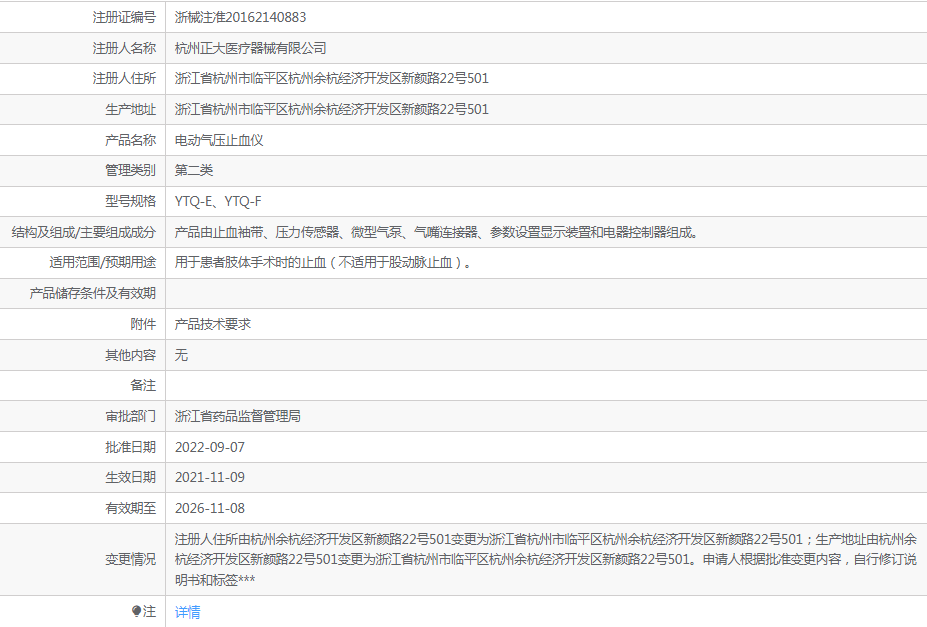Screen dimensions: 927x627
Task: Select registration number 浙械注准20162140883
Action: tap(241, 17)
